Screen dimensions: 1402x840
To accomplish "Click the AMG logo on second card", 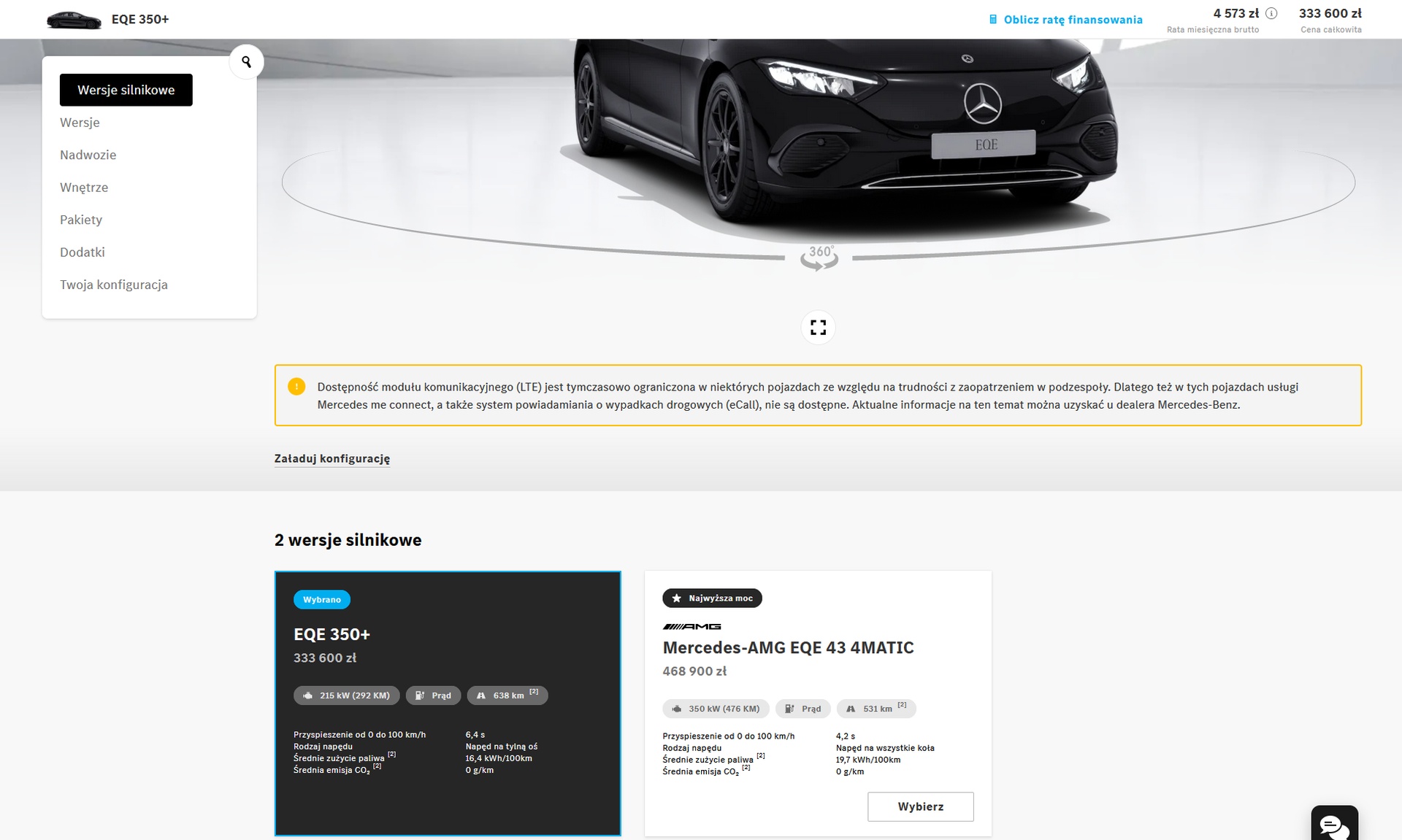I will (x=692, y=626).
